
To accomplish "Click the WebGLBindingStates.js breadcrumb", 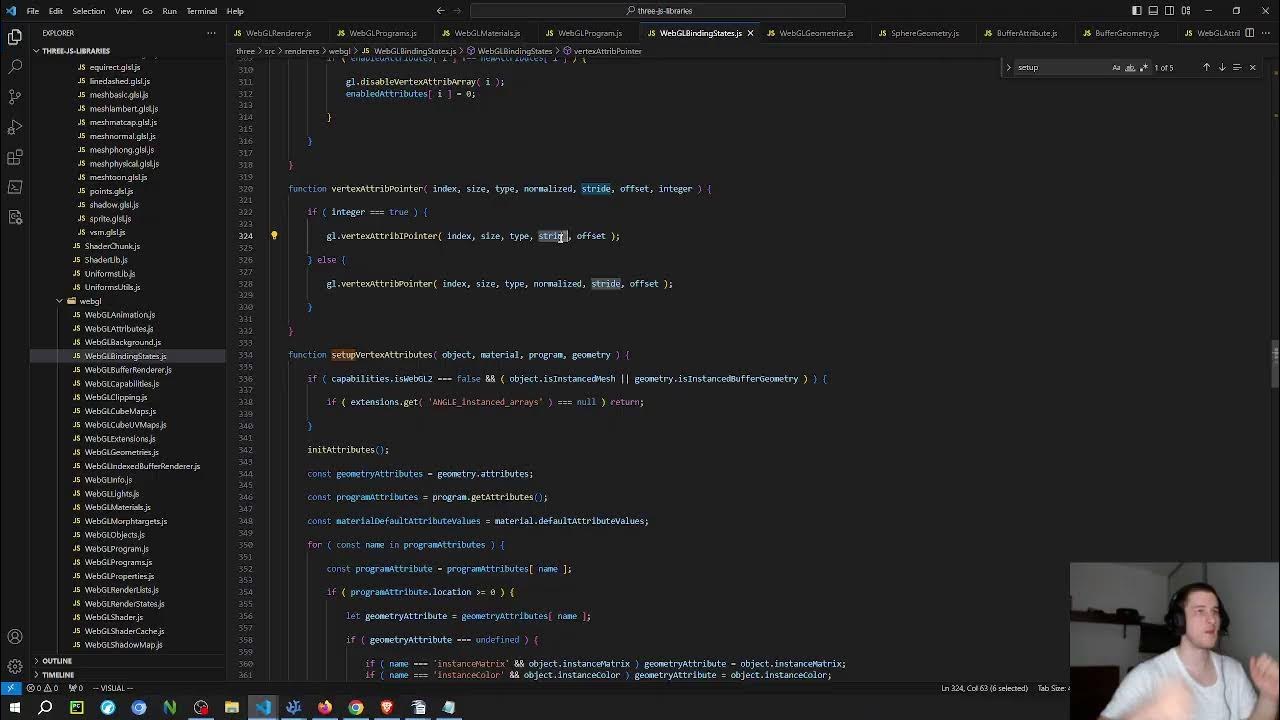I will [410, 51].
